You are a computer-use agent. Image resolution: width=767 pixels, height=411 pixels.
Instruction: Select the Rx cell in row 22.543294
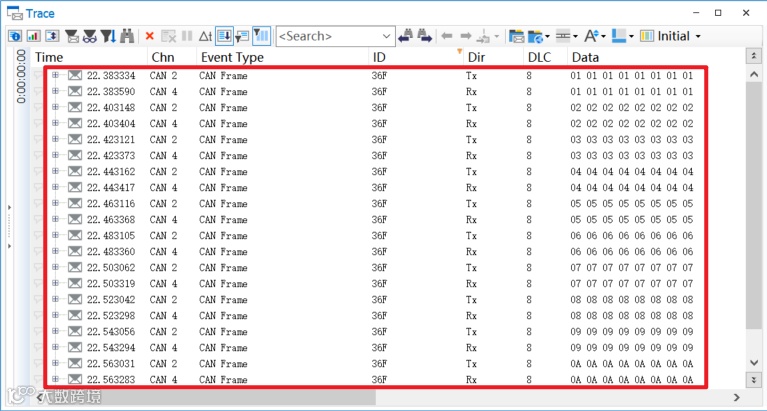point(471,347)
